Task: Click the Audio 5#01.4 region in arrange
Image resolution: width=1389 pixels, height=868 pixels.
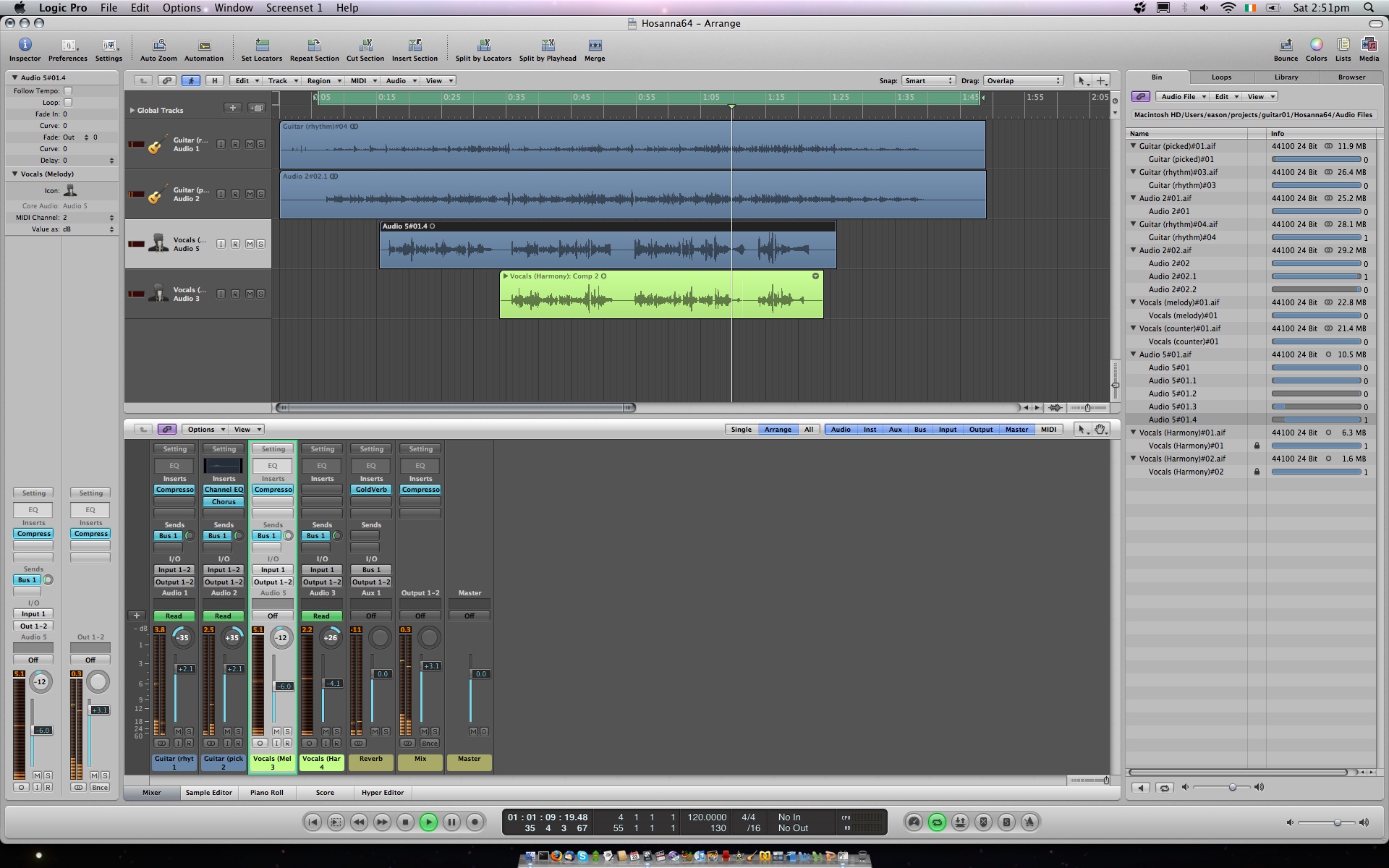Action: [x=607, y=245]
